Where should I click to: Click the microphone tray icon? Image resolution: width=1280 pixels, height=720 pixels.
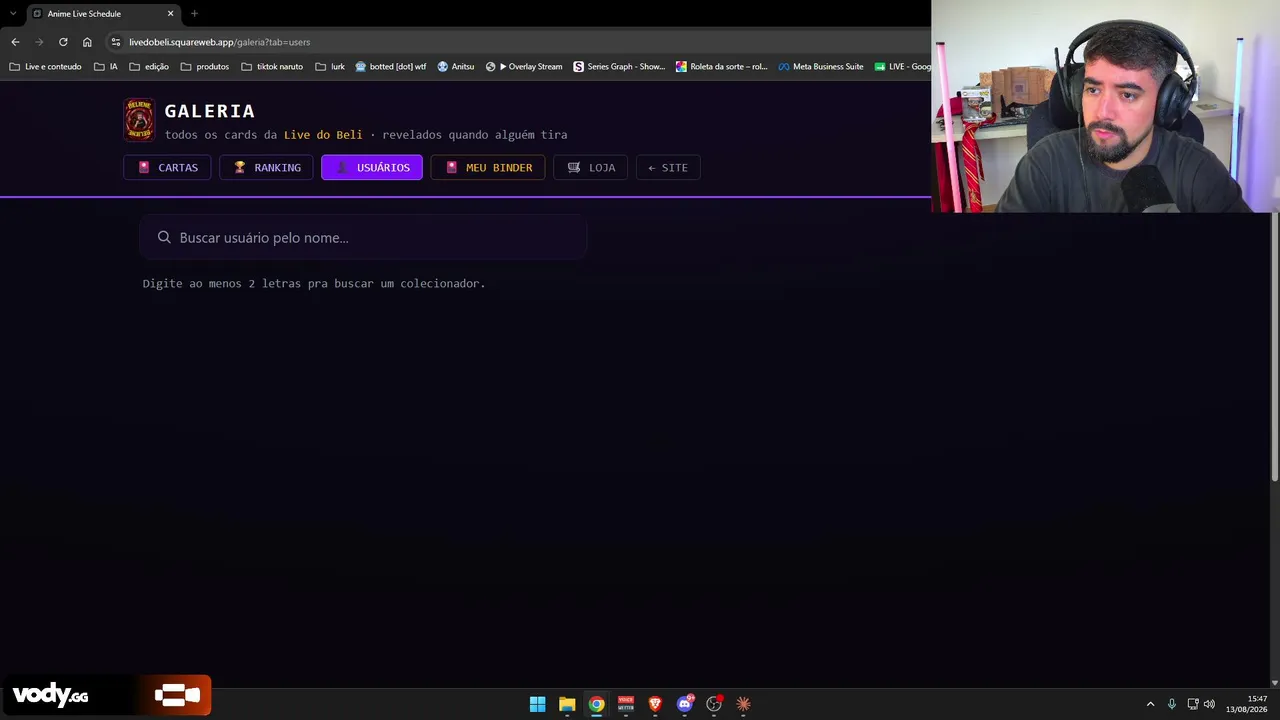(x=1172, y=704)
